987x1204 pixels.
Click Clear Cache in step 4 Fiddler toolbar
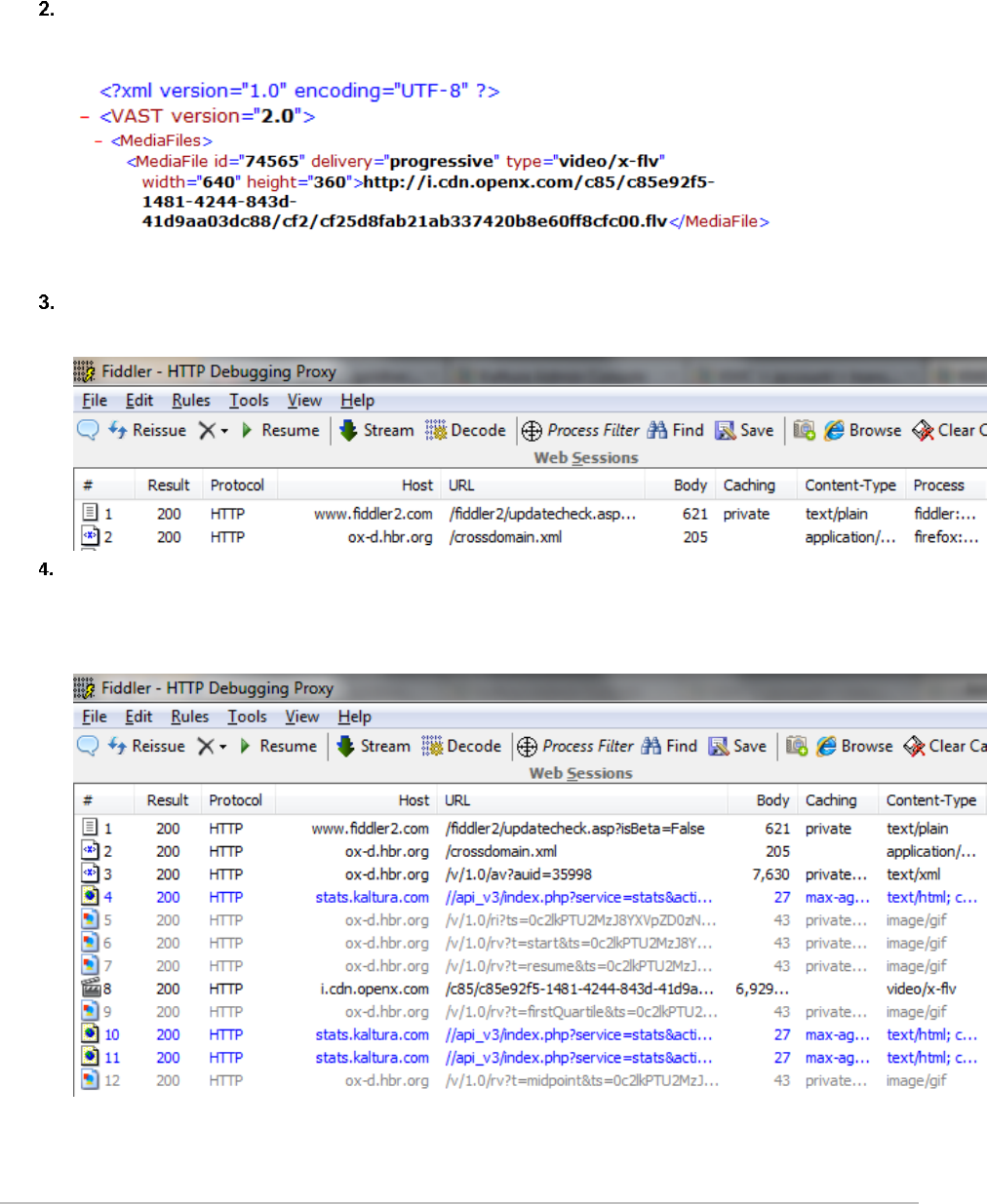tap(944, 746)
